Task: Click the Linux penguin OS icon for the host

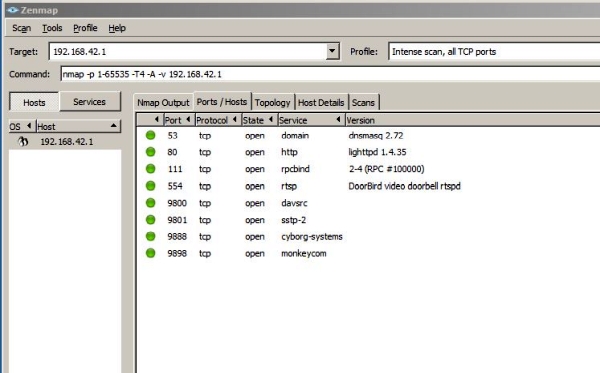Action: click(23, 142)
